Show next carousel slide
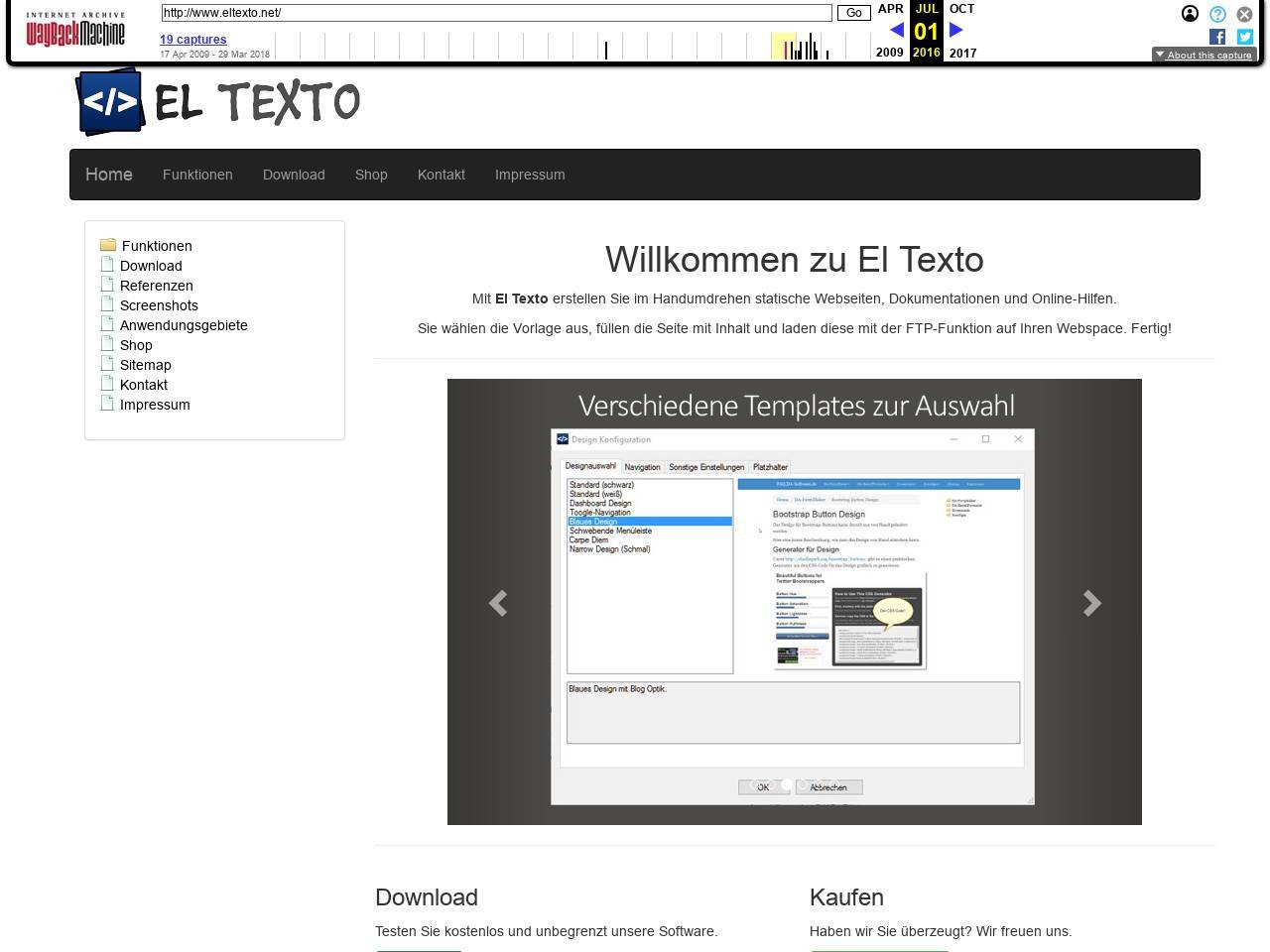This screenshot has width=1270, height=952. 1091,603
